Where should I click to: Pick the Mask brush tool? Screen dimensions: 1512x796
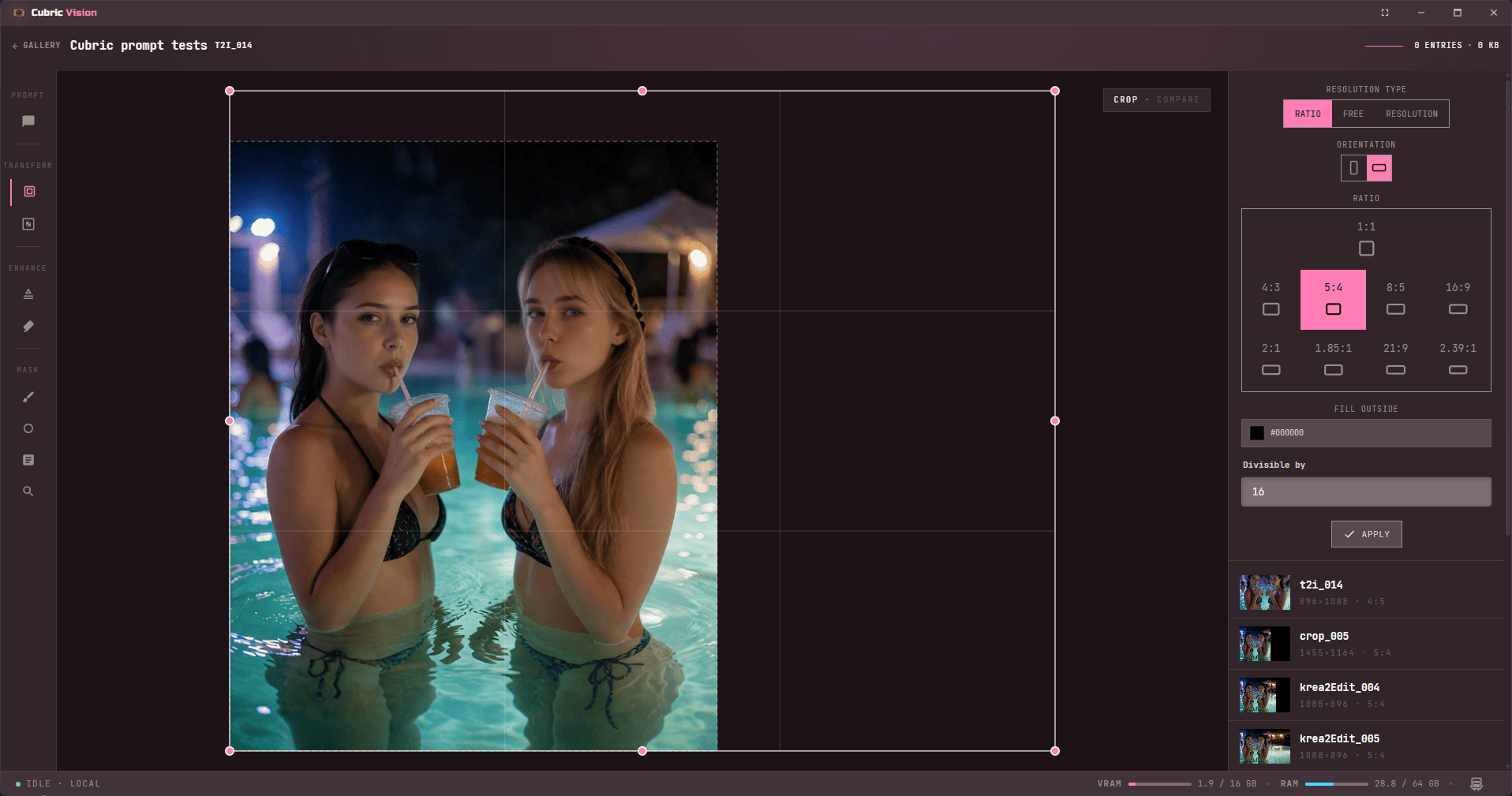pyautogui.click(x=28, y=397)
